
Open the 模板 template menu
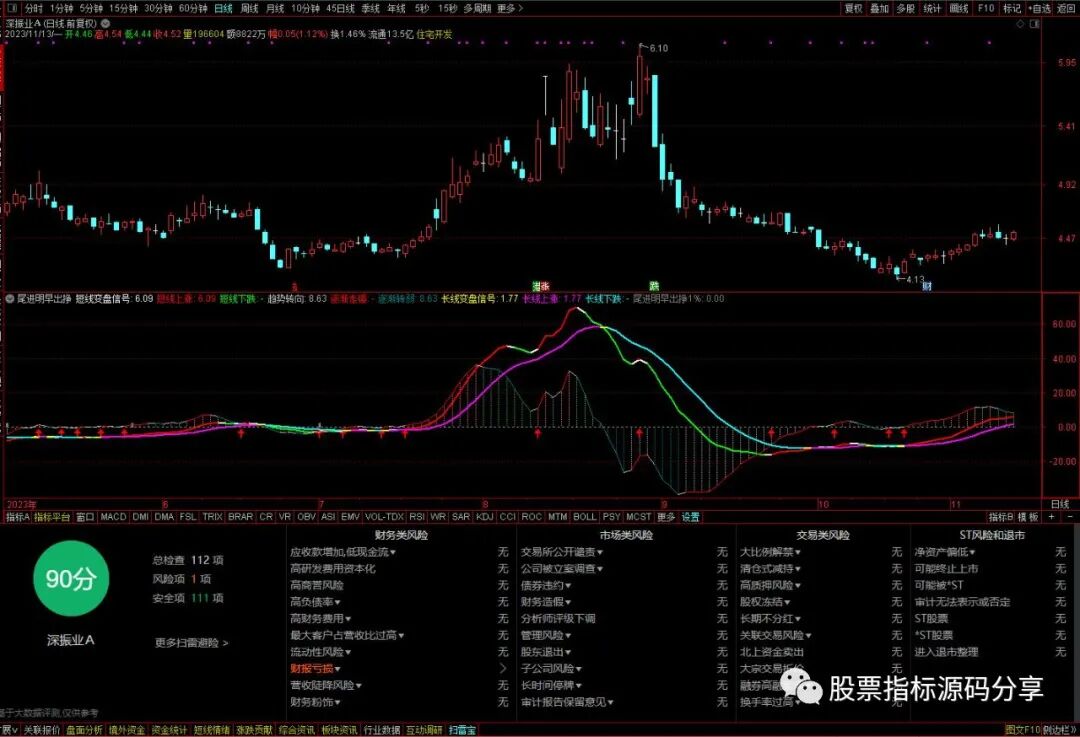pos(1028,517)
